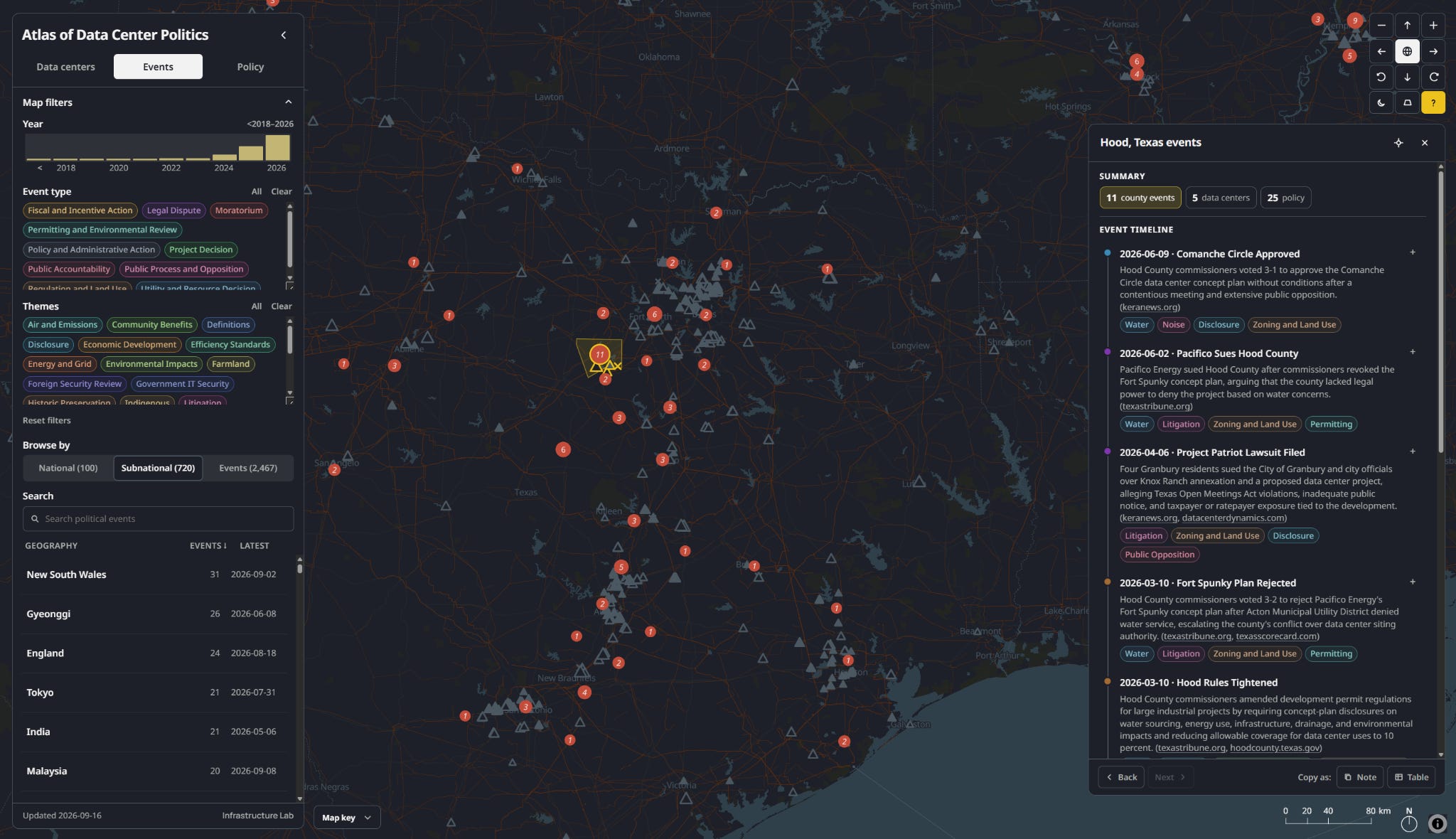
Task: Rotate map counterclockwise with the rotate icon
Action: (1381, 77)
